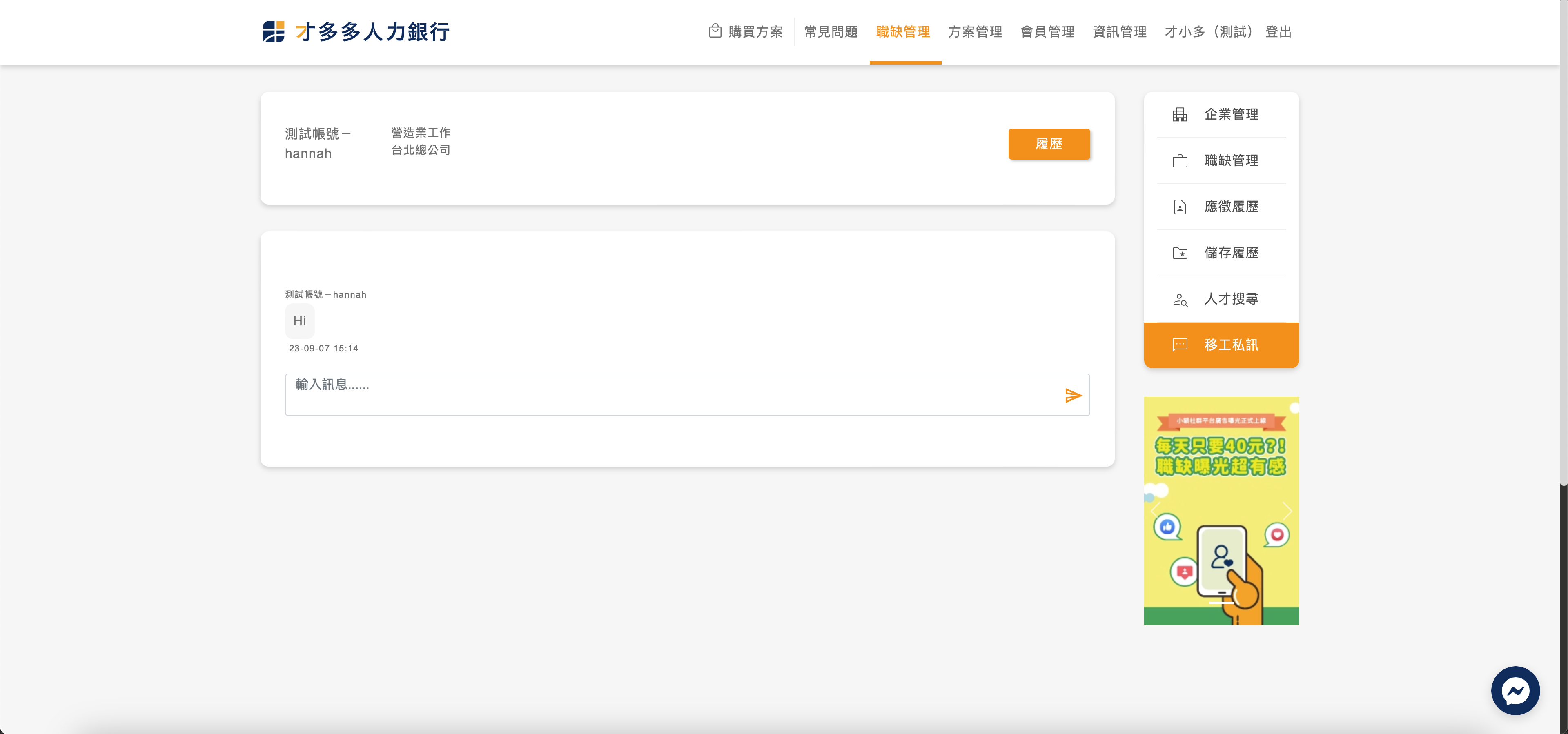Screen dimensions: 1568x734
Task: Click the resume document icon for 應徵履歷
Action: [1180, 207]
